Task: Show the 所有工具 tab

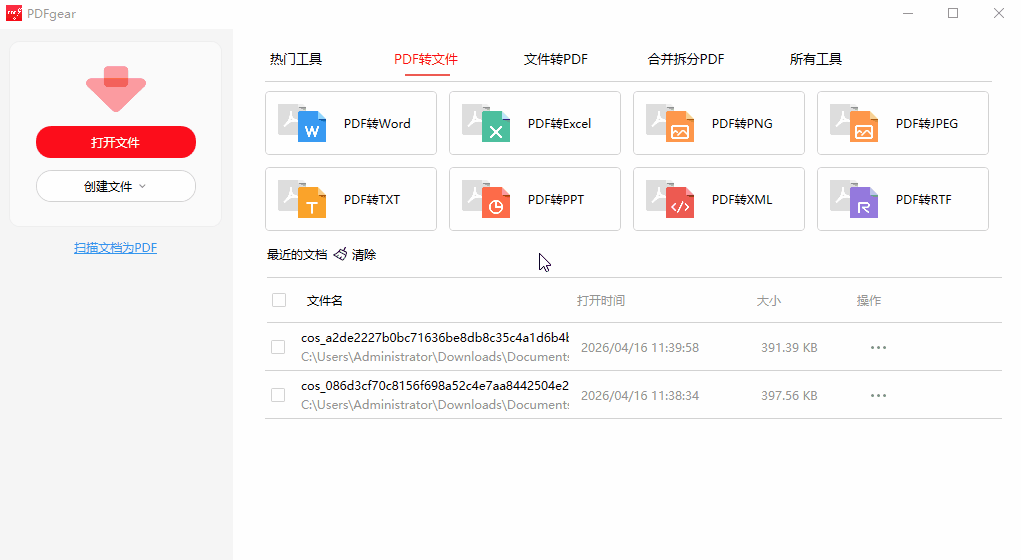Action: click(x=815, y=59)
